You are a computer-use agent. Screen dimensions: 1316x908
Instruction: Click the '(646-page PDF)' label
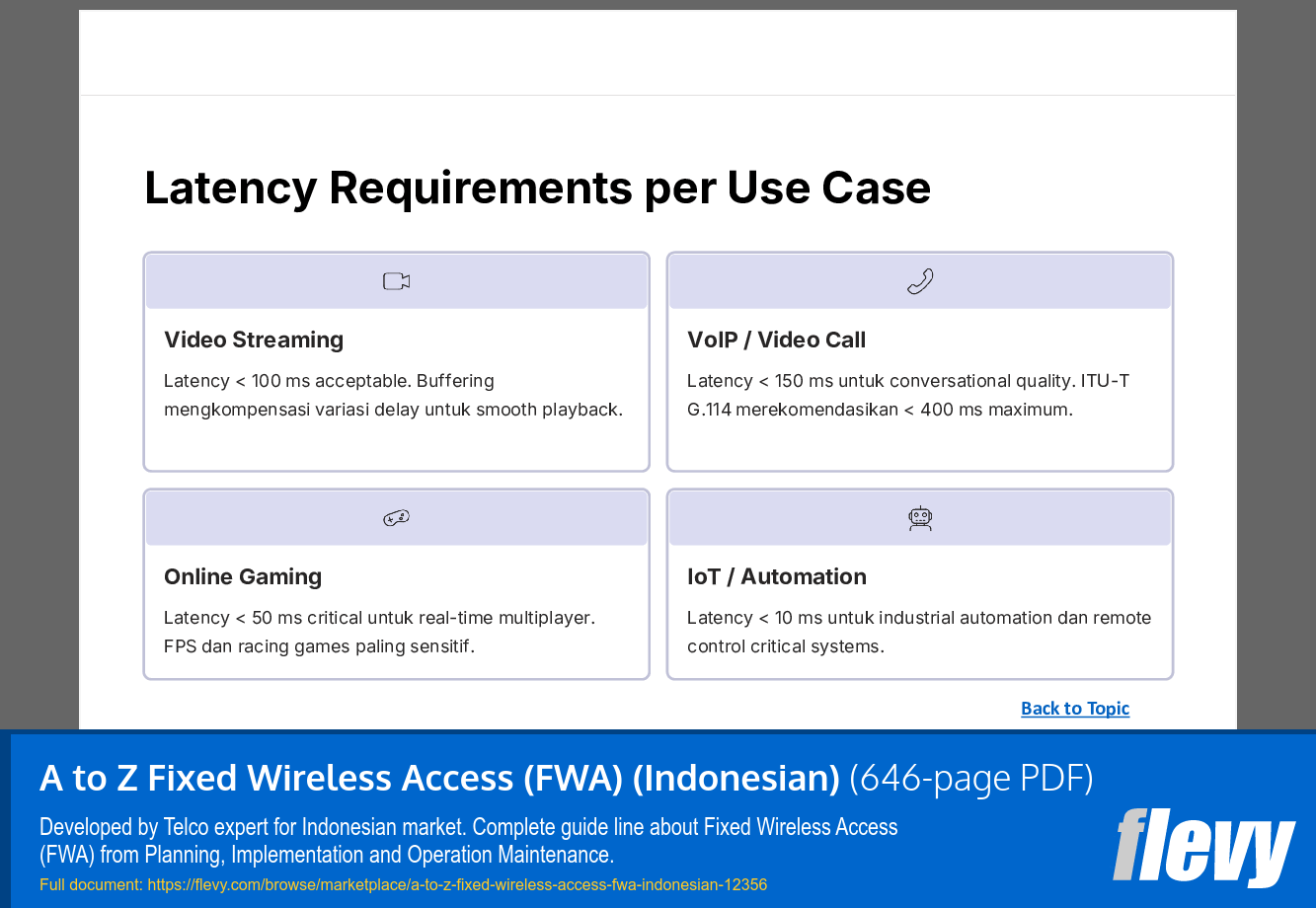[x=971, y=778]
